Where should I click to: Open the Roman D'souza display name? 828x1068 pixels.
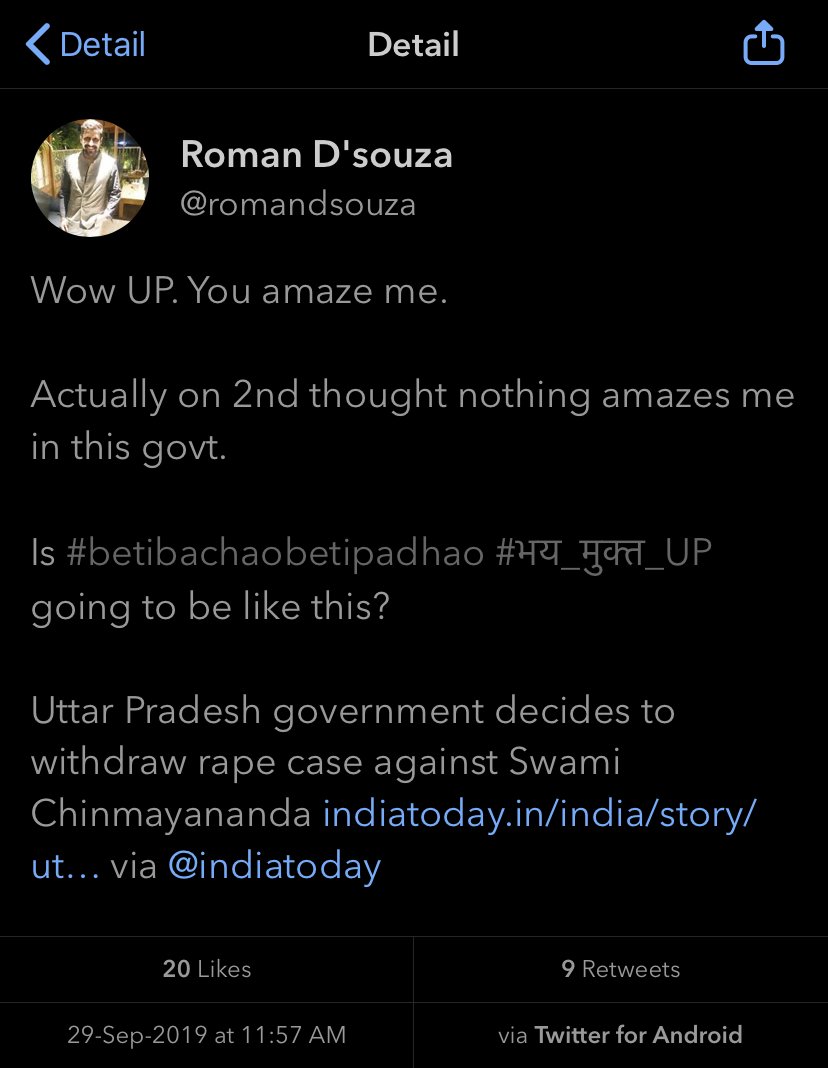[316, 155]
